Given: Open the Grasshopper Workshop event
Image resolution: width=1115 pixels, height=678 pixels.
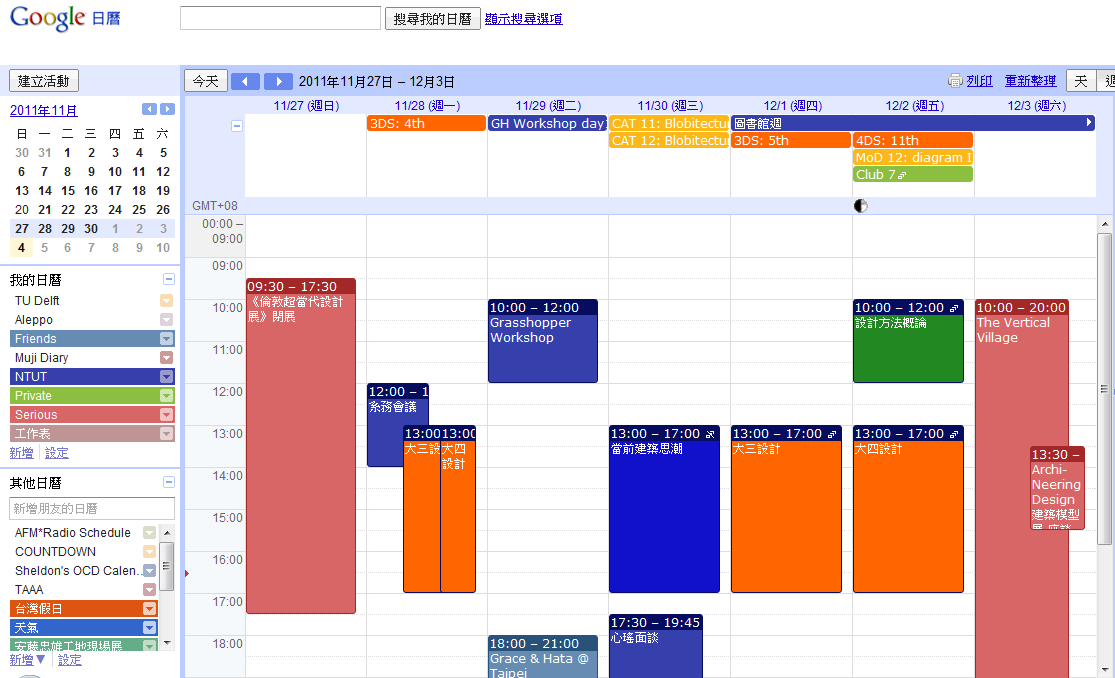Looking at the screenshot, I should click(543, 341).
